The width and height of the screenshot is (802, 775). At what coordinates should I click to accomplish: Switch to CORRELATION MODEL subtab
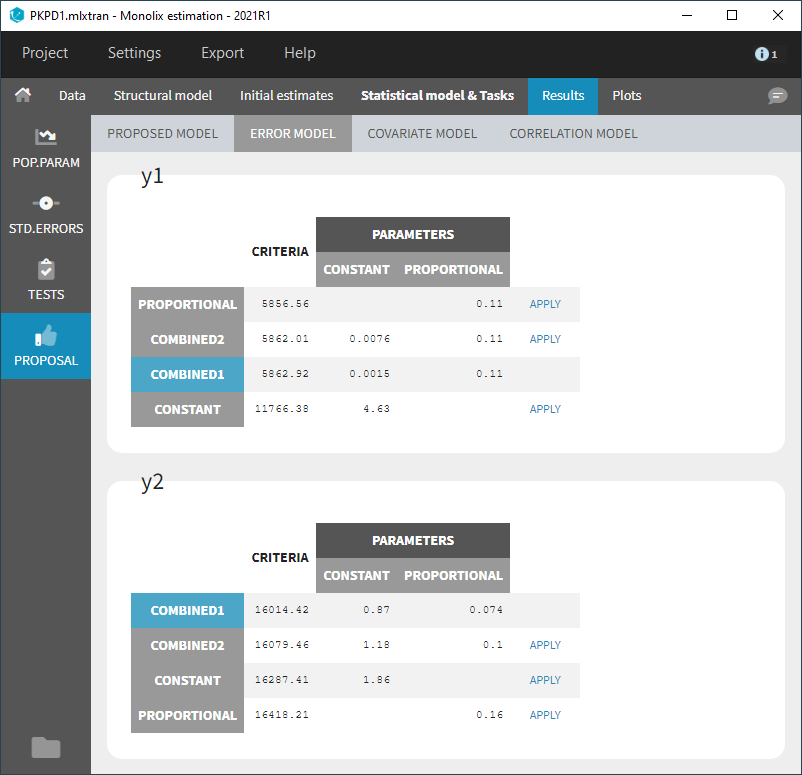tap(573, 133)
